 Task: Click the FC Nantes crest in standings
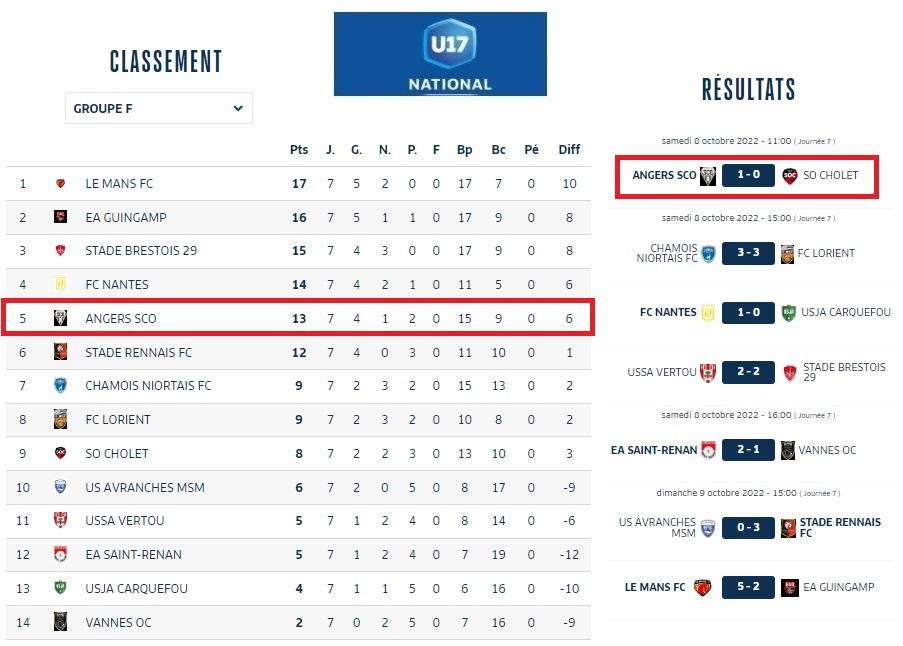(60, 285)
